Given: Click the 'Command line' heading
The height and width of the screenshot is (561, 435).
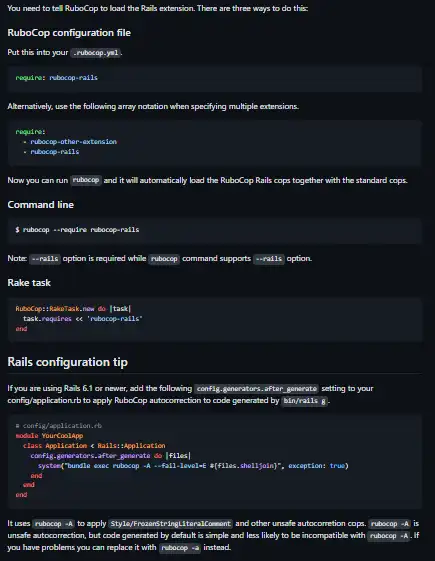Looking at the screenshot, I should coord(40,205).
